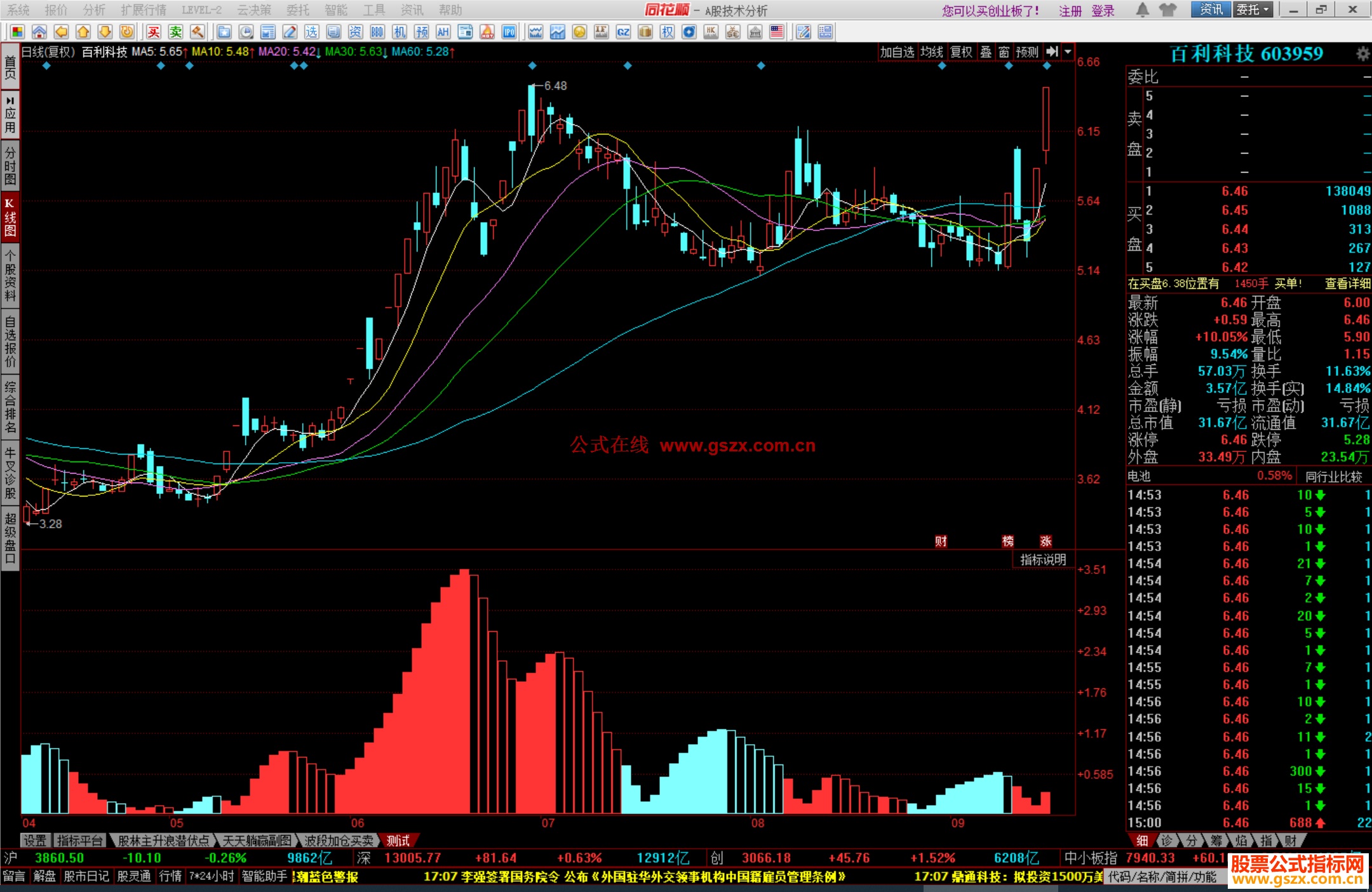
Task: Click the up arrow toolbar icon
Action: 83,32
